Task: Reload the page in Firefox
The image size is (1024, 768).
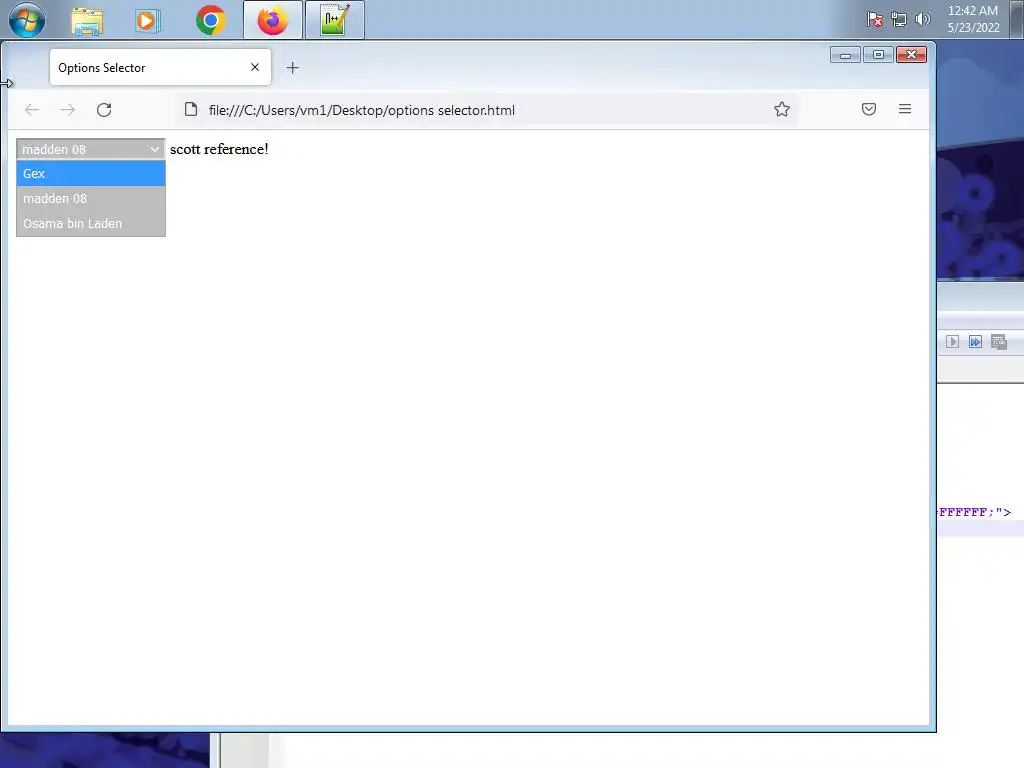Action: [x=104, y=110]
